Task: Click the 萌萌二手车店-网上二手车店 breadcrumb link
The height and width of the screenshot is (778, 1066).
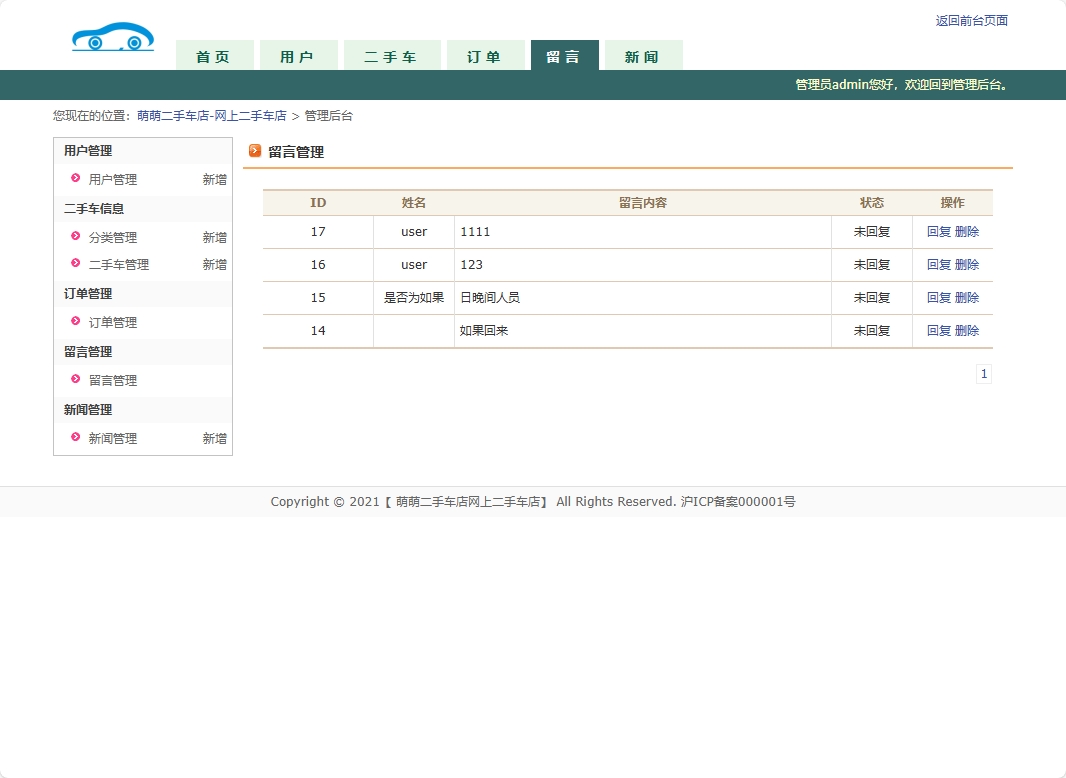Action: 212,116
